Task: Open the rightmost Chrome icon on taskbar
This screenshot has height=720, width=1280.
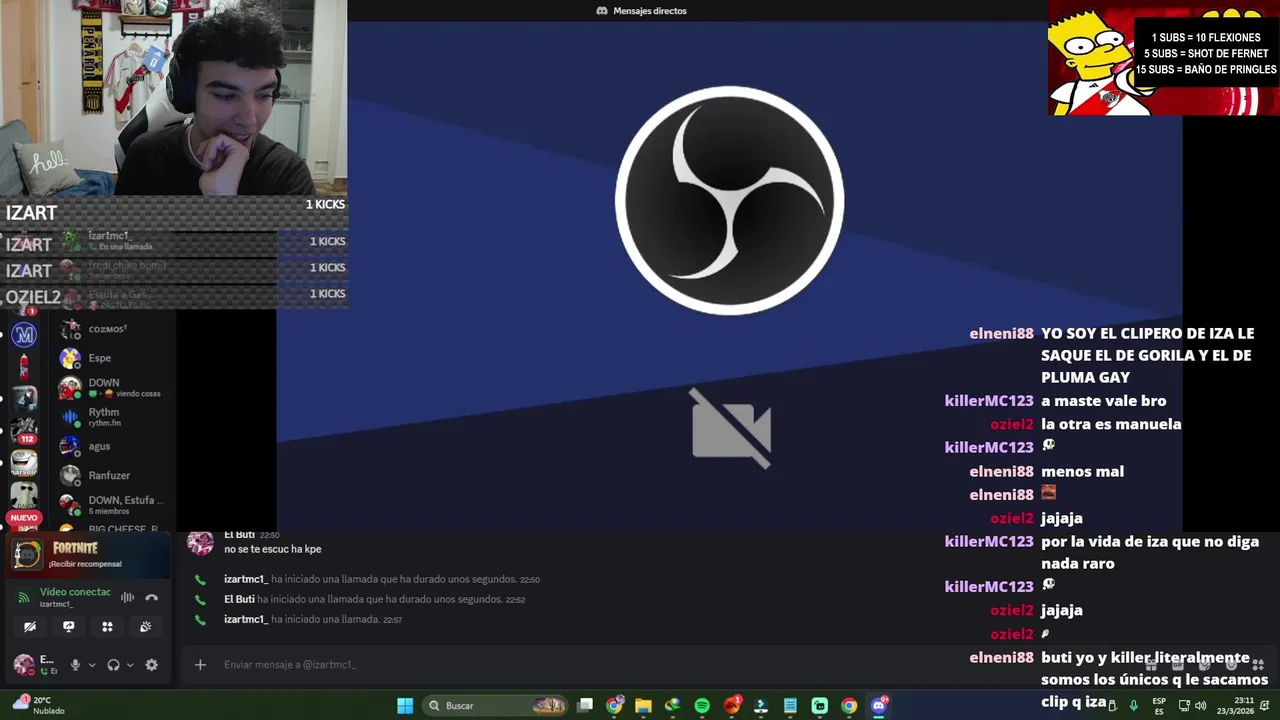Action: click(849, 706)
